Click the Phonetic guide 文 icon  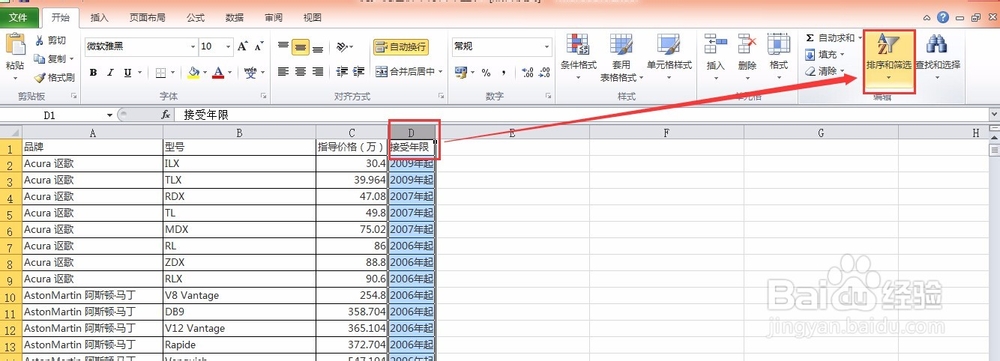(x=250, y=73)
